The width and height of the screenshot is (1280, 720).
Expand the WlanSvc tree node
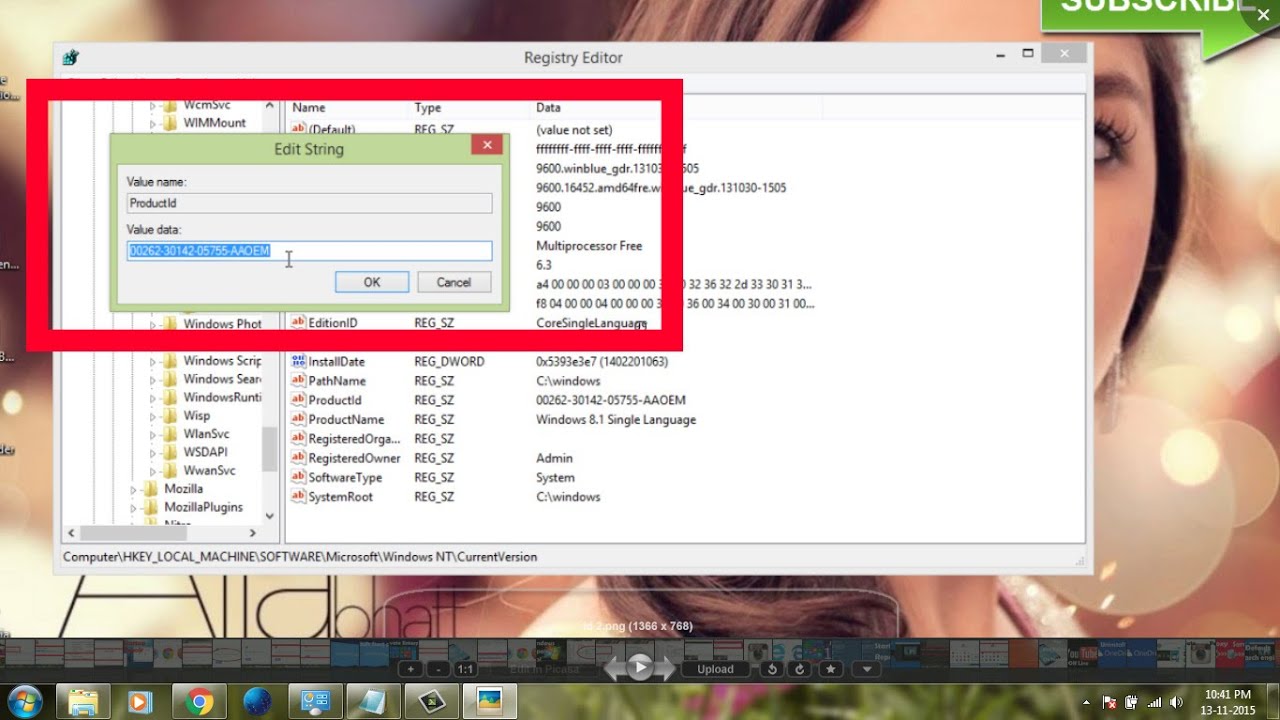click(153, 434)
